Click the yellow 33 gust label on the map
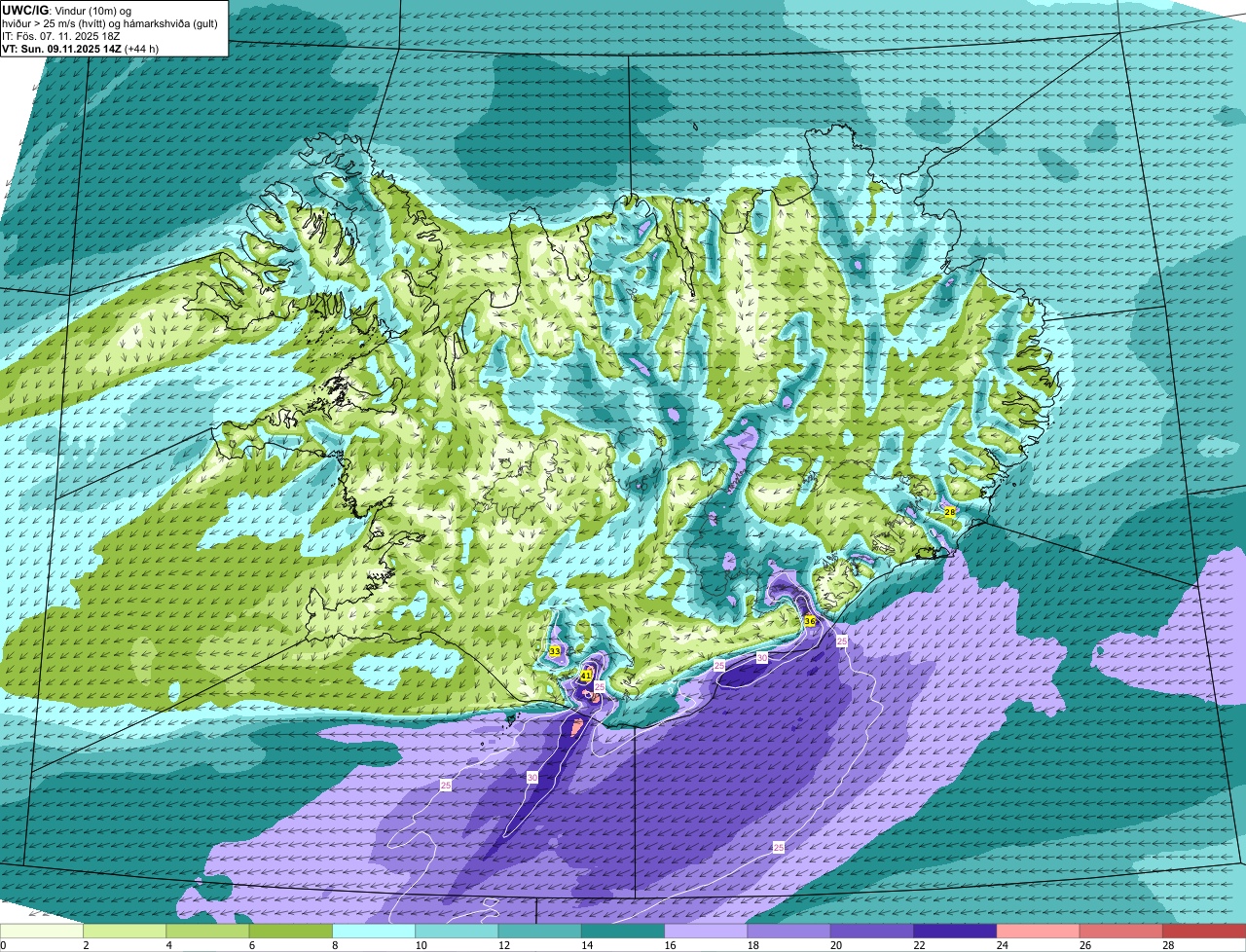1246x952 pixels. (x=555, y=651)
